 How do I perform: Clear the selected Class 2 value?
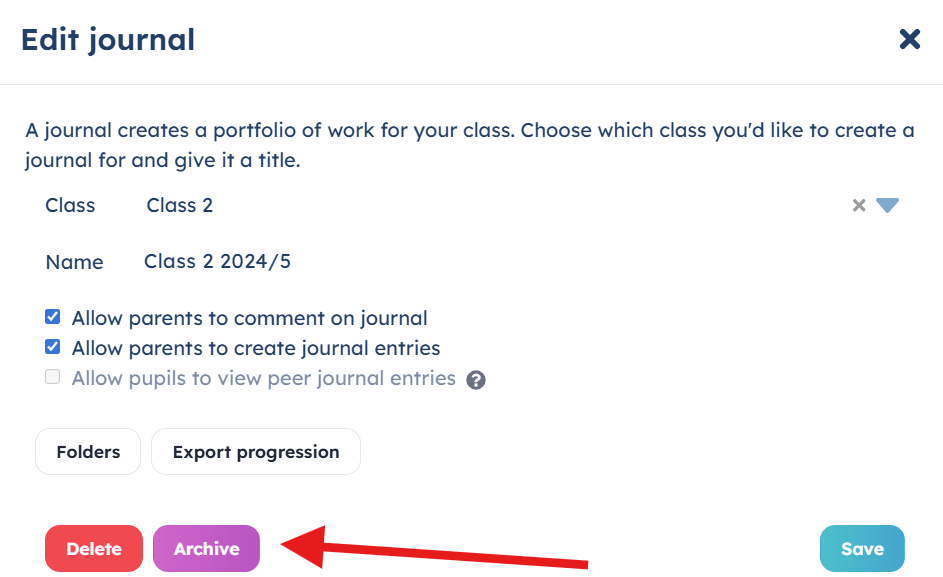pos(859,205)
